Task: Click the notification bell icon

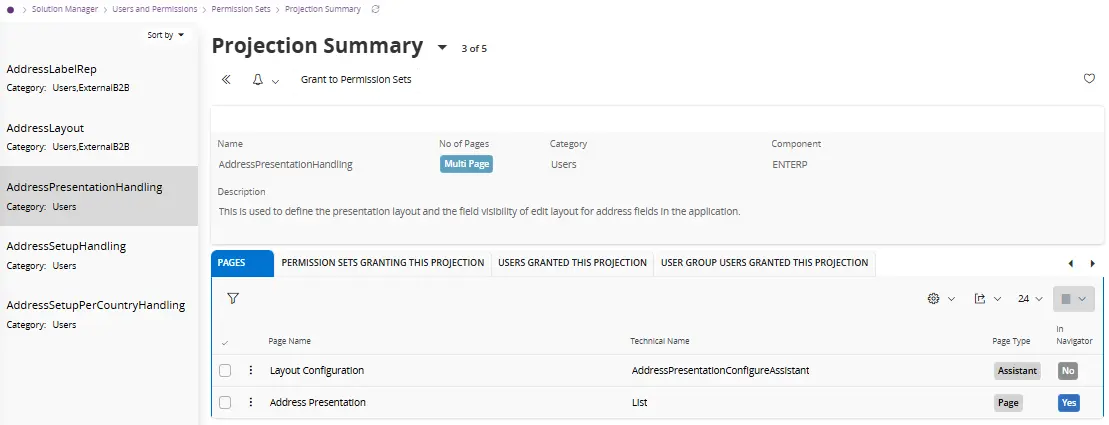Action: (x=257, y=79)
